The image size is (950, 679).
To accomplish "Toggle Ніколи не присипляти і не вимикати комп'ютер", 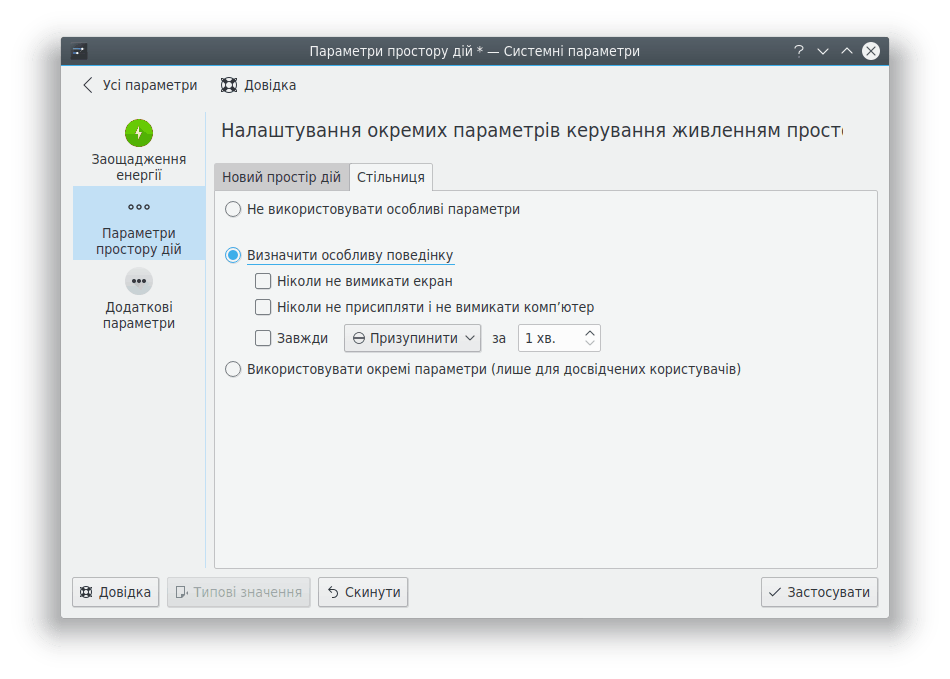I will point(263,307).
